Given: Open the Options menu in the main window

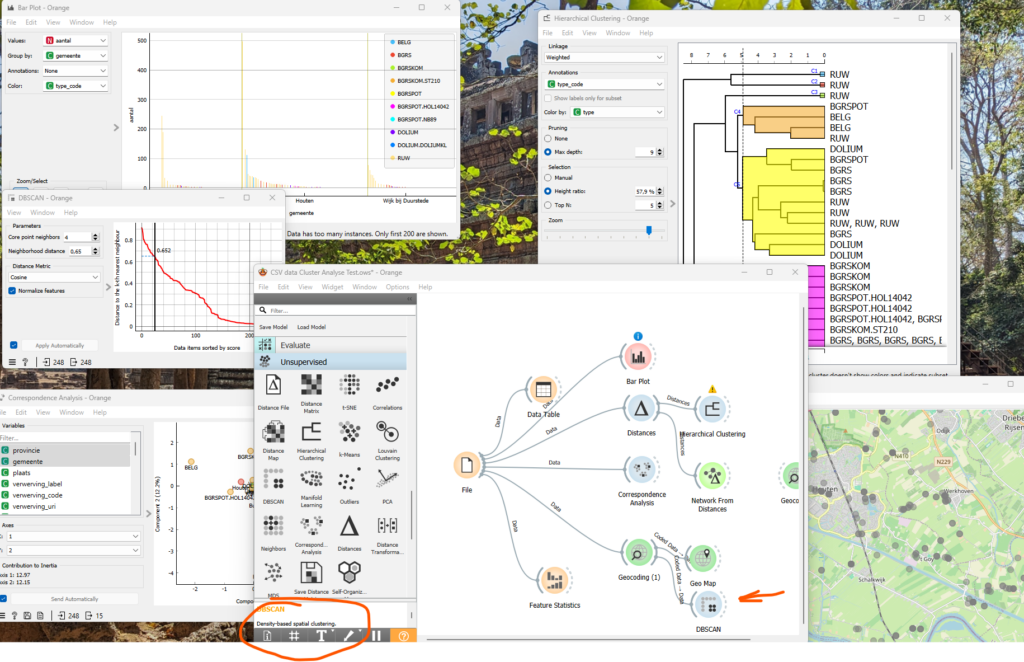Looking at the screenshot, I should point(397,287).
